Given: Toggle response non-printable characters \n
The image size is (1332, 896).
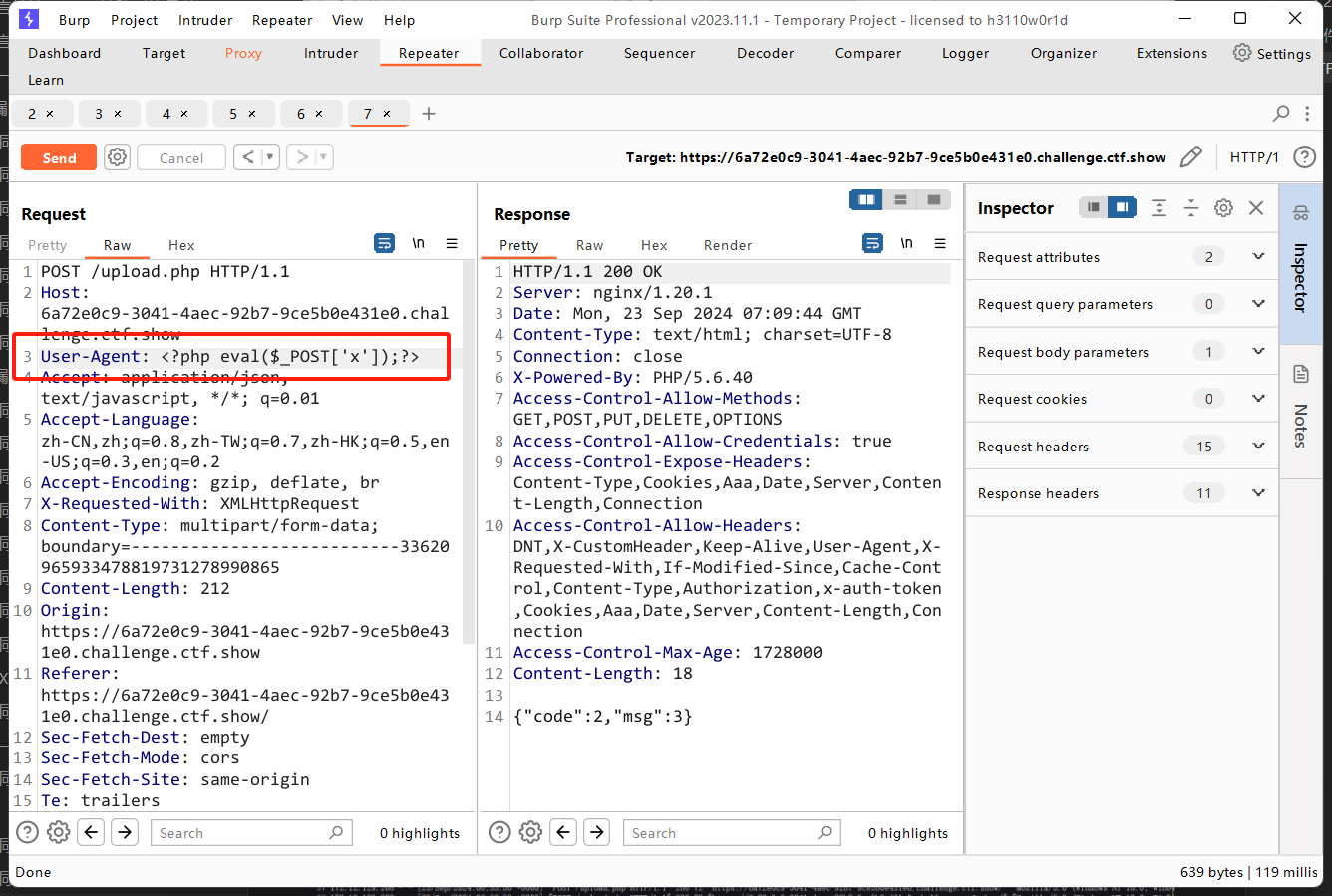Looking at the screenshot, I should [x=906, y=243].
